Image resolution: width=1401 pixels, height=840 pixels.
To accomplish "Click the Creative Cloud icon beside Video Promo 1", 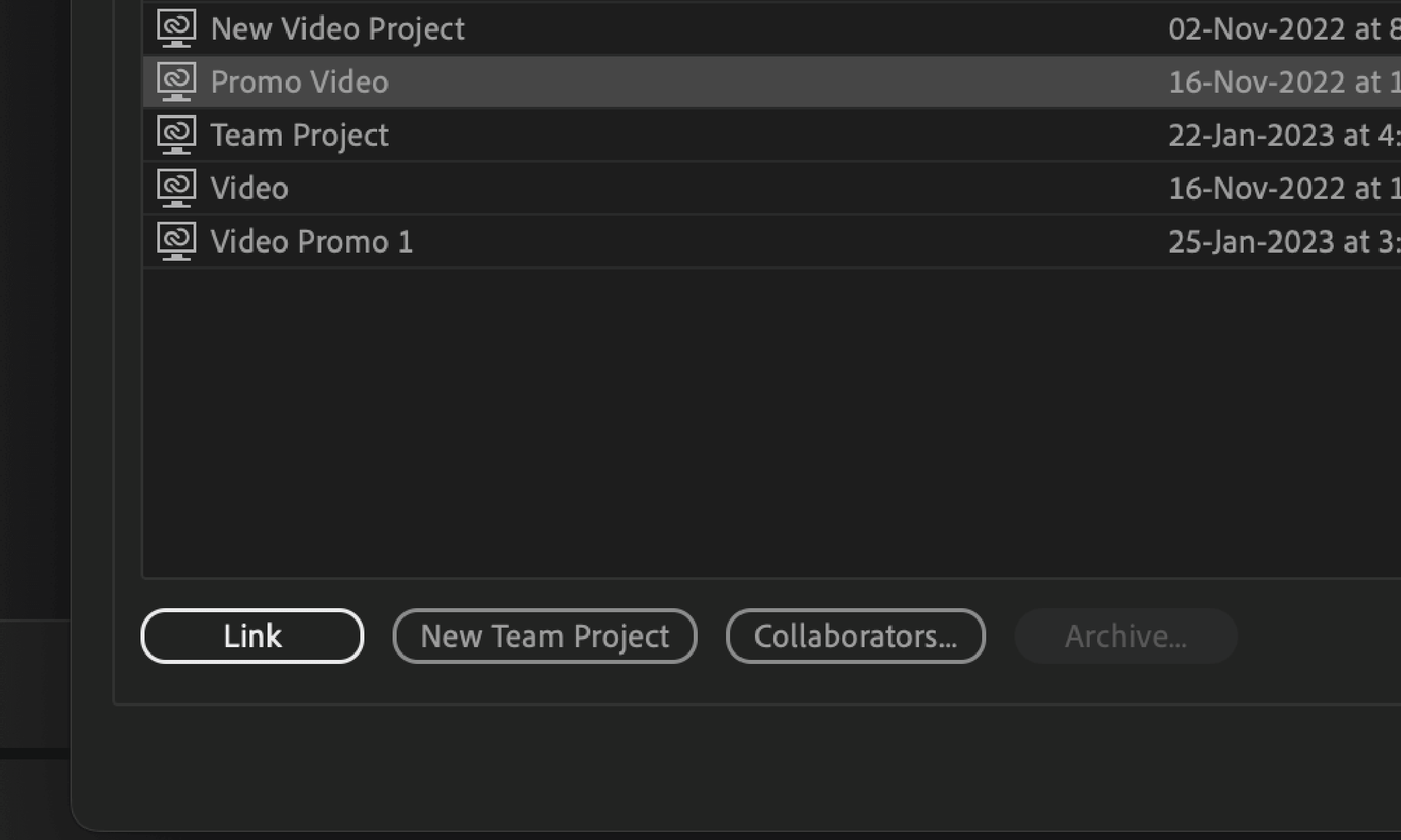I will click(175, 241).
